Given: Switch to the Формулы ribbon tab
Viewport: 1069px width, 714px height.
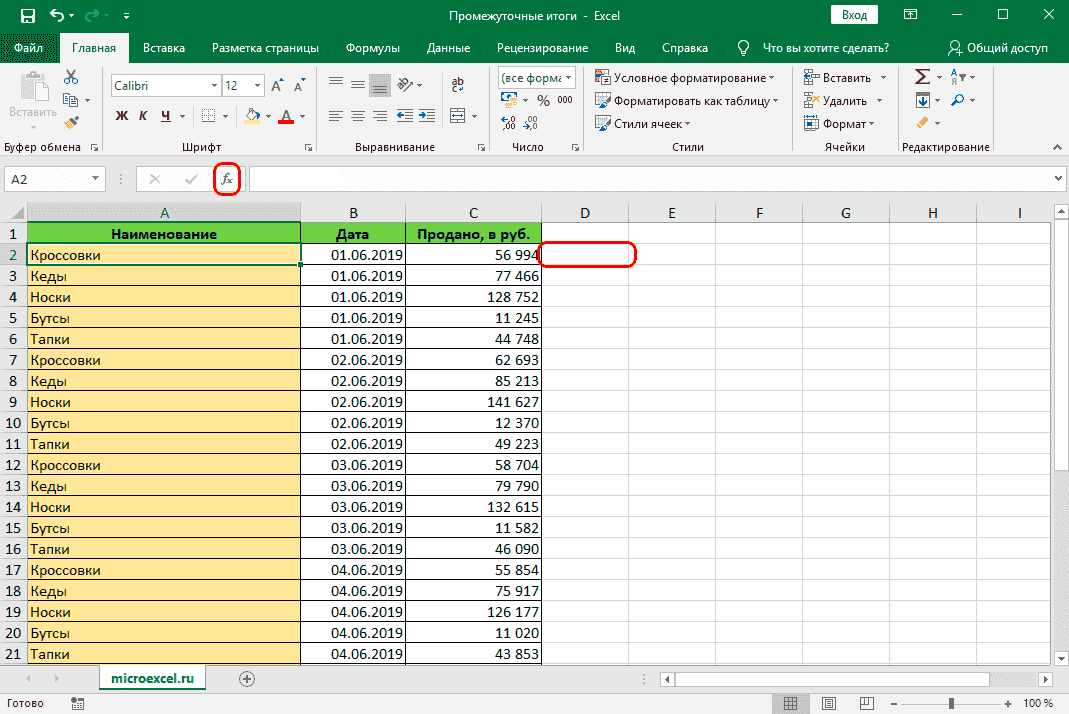Looking at the screenshot, I should point(372,48).
